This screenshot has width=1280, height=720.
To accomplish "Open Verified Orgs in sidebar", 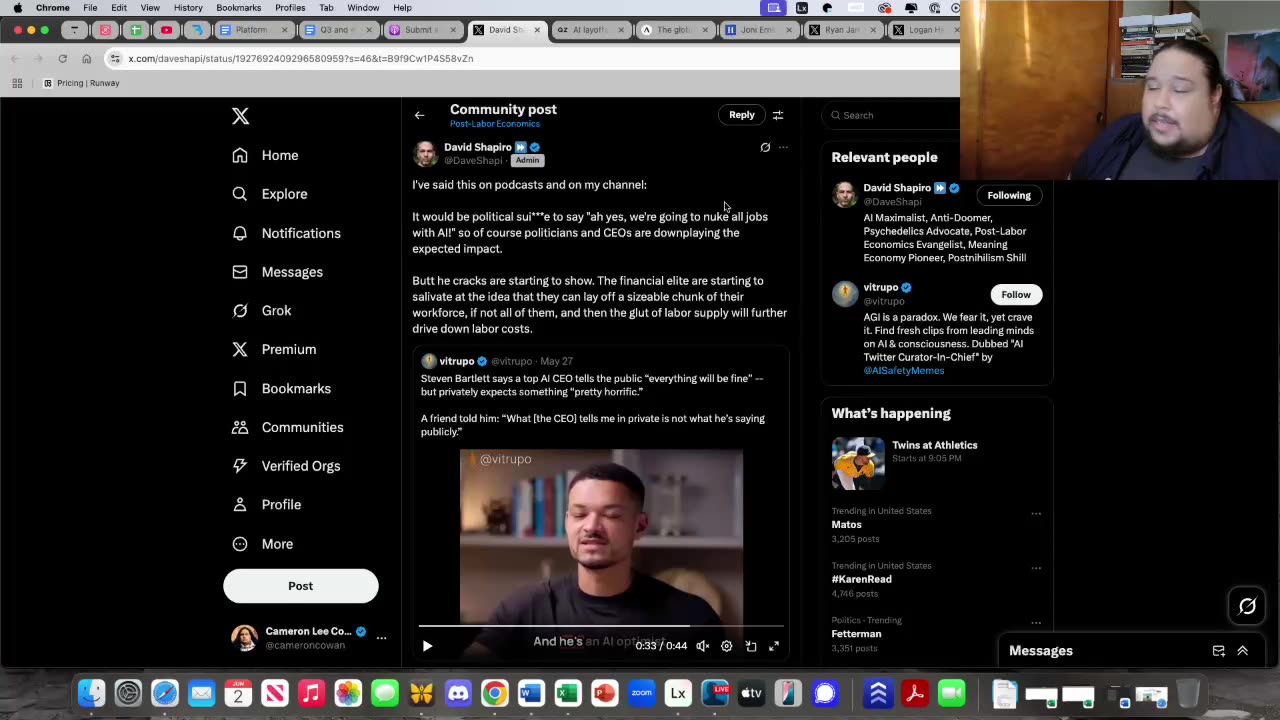I will pyautogui.click(x=286, y=466).
